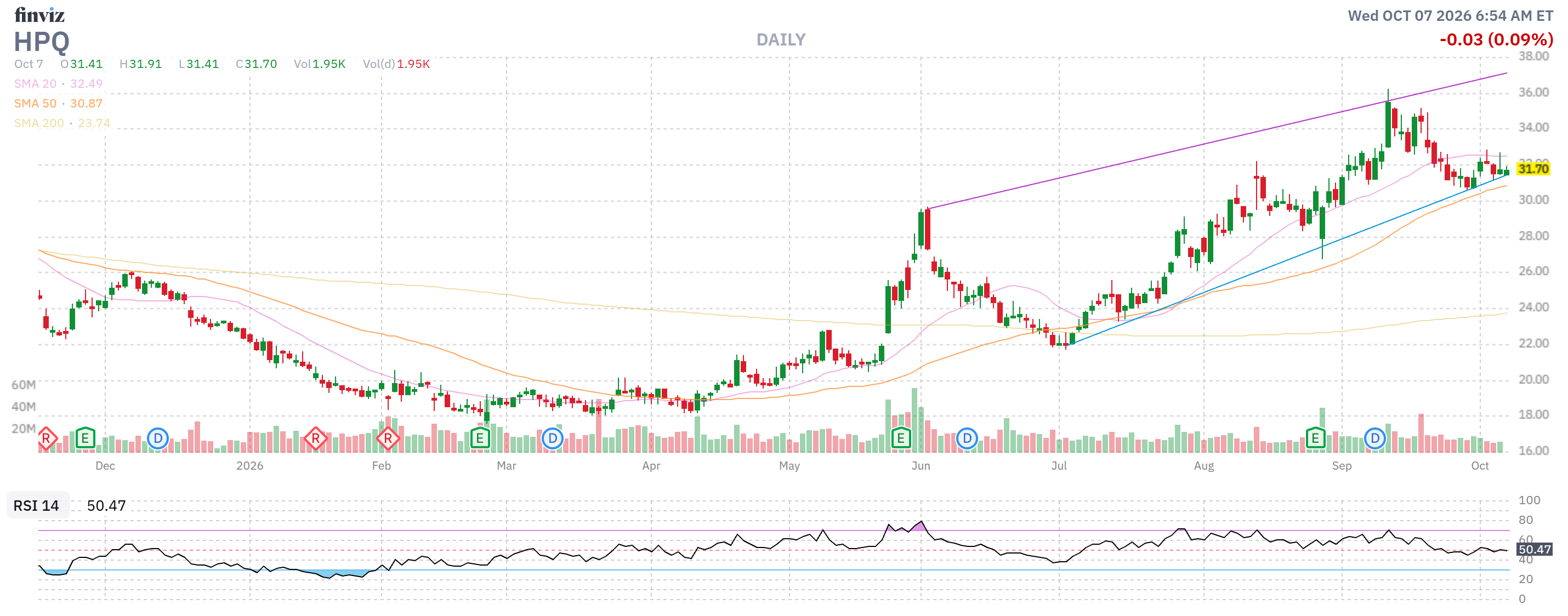Open the first red R marker before Dec
Screen dimensions: 1568x616
click(x=46, y=438)
